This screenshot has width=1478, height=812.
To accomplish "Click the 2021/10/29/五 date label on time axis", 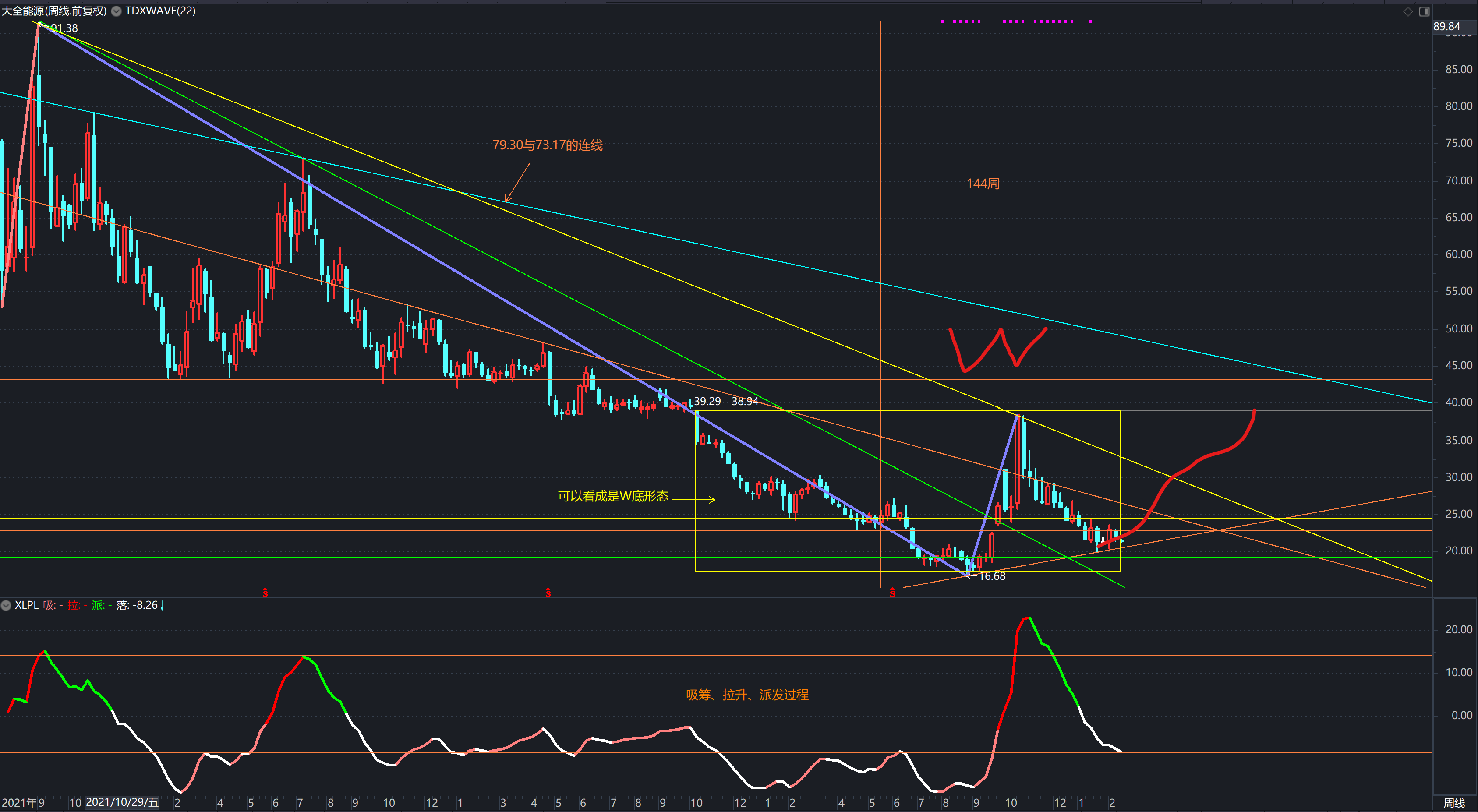I will pos(122,802).
